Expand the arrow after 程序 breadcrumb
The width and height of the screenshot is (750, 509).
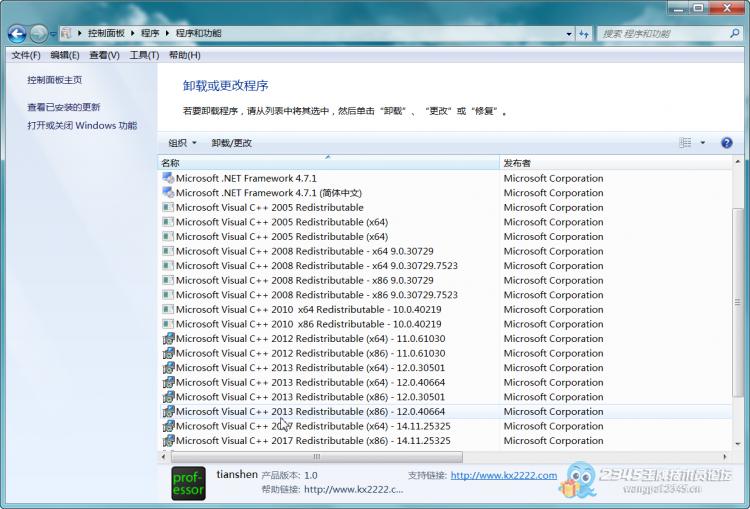point(167,33)
